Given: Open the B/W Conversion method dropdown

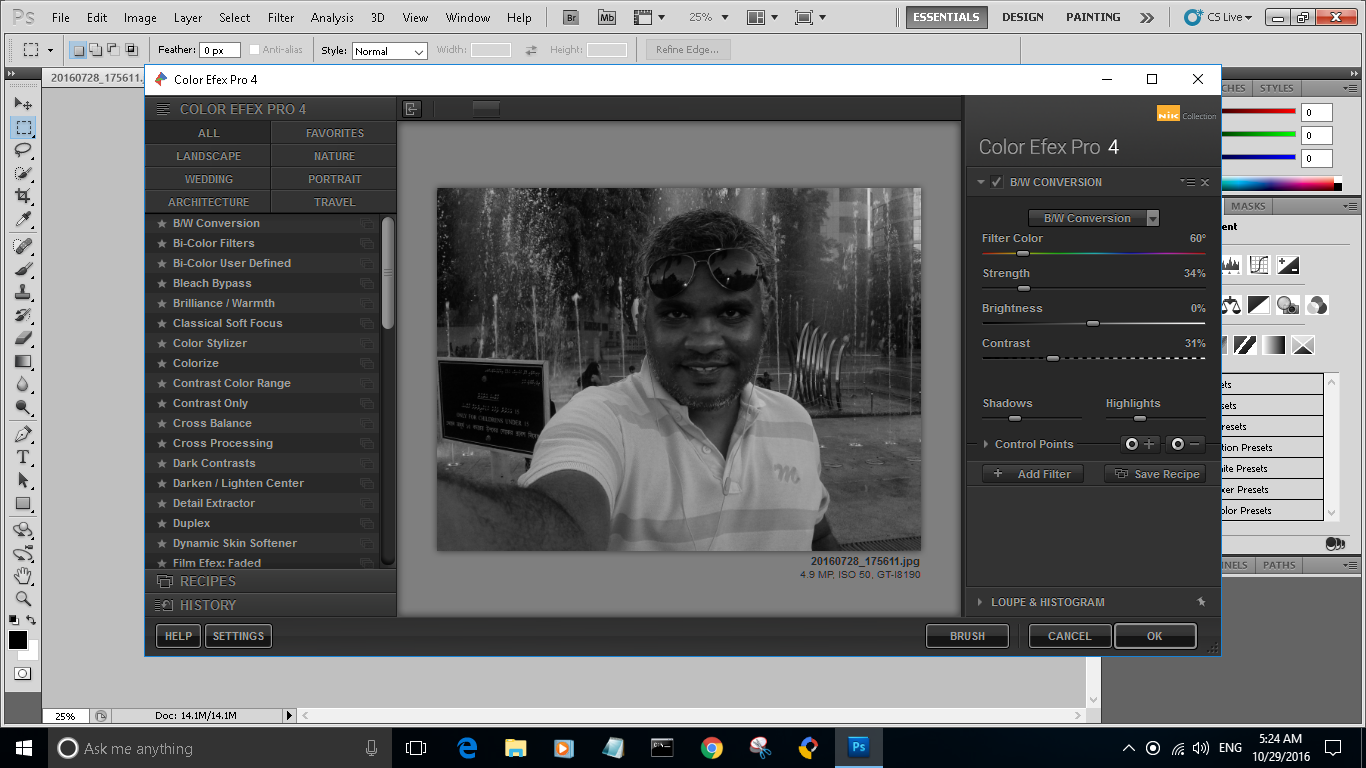Looking at the screenshot, I should tap(1094, 218).
